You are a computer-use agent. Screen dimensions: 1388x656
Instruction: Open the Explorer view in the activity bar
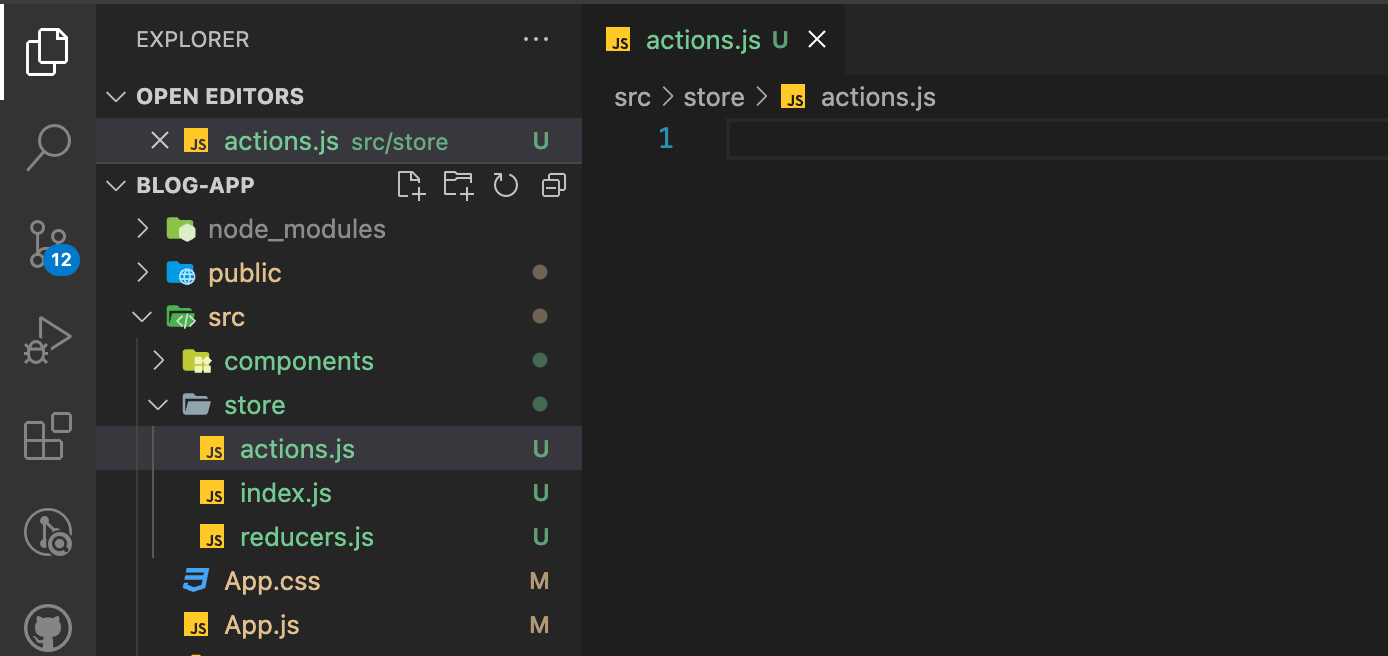(47, 51)
